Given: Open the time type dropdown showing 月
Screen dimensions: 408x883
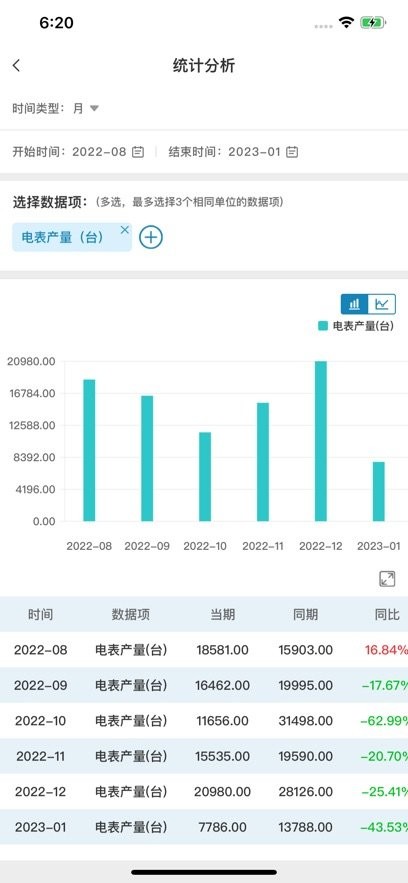Looking at the screenshot, I should [86, 108].
